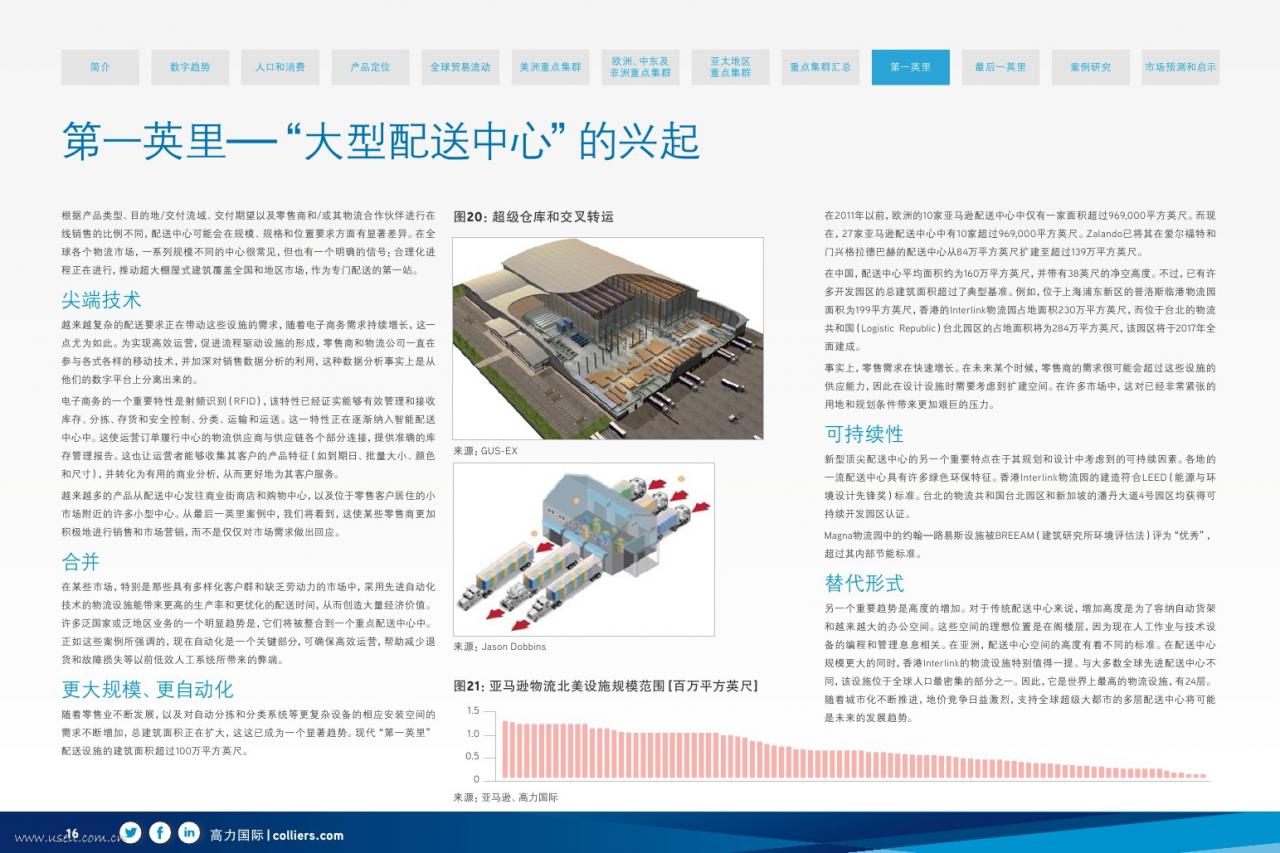Viewport: 1280px width, 853px height.
Task: Click the source label Jason Dobbins
Action: [x=499, y=646]
